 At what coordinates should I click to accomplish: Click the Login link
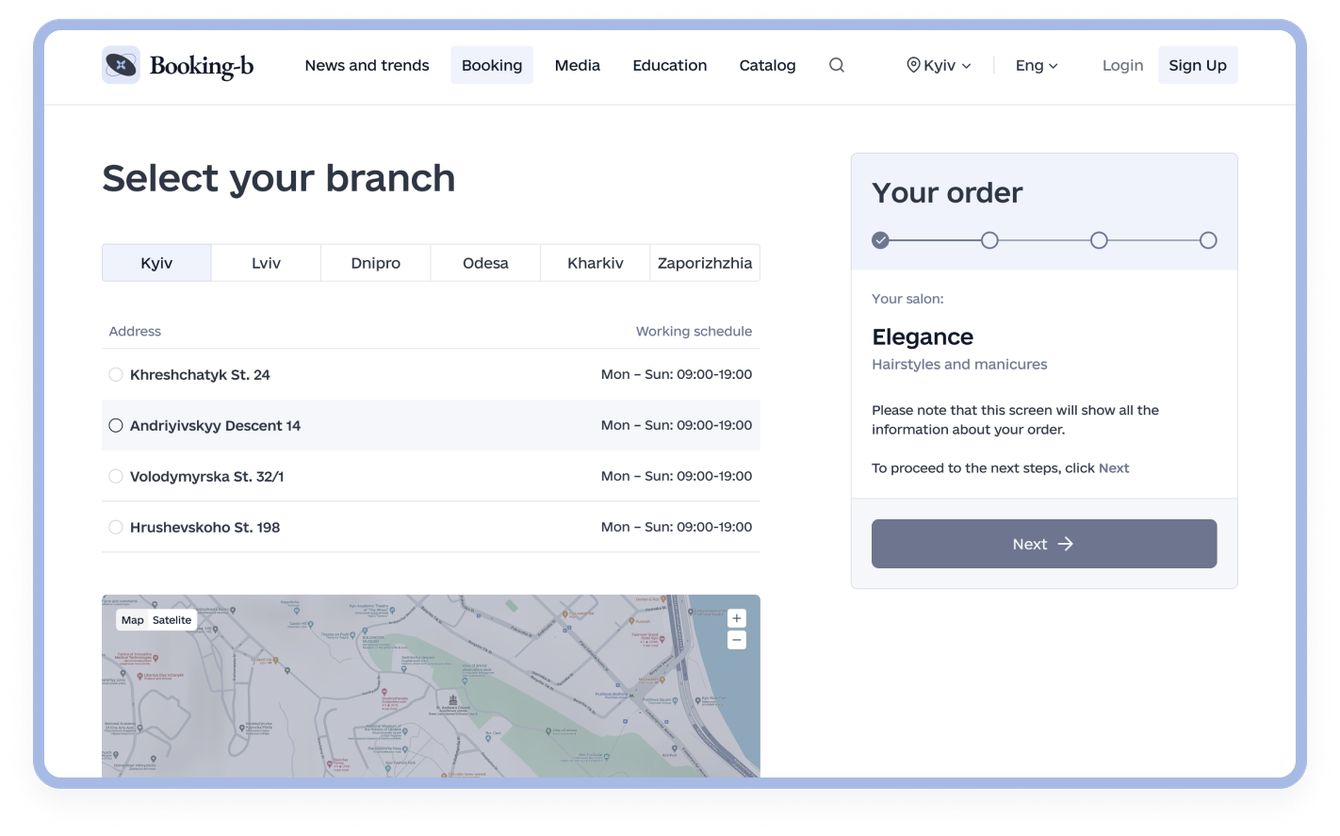tap(1122, 65)
